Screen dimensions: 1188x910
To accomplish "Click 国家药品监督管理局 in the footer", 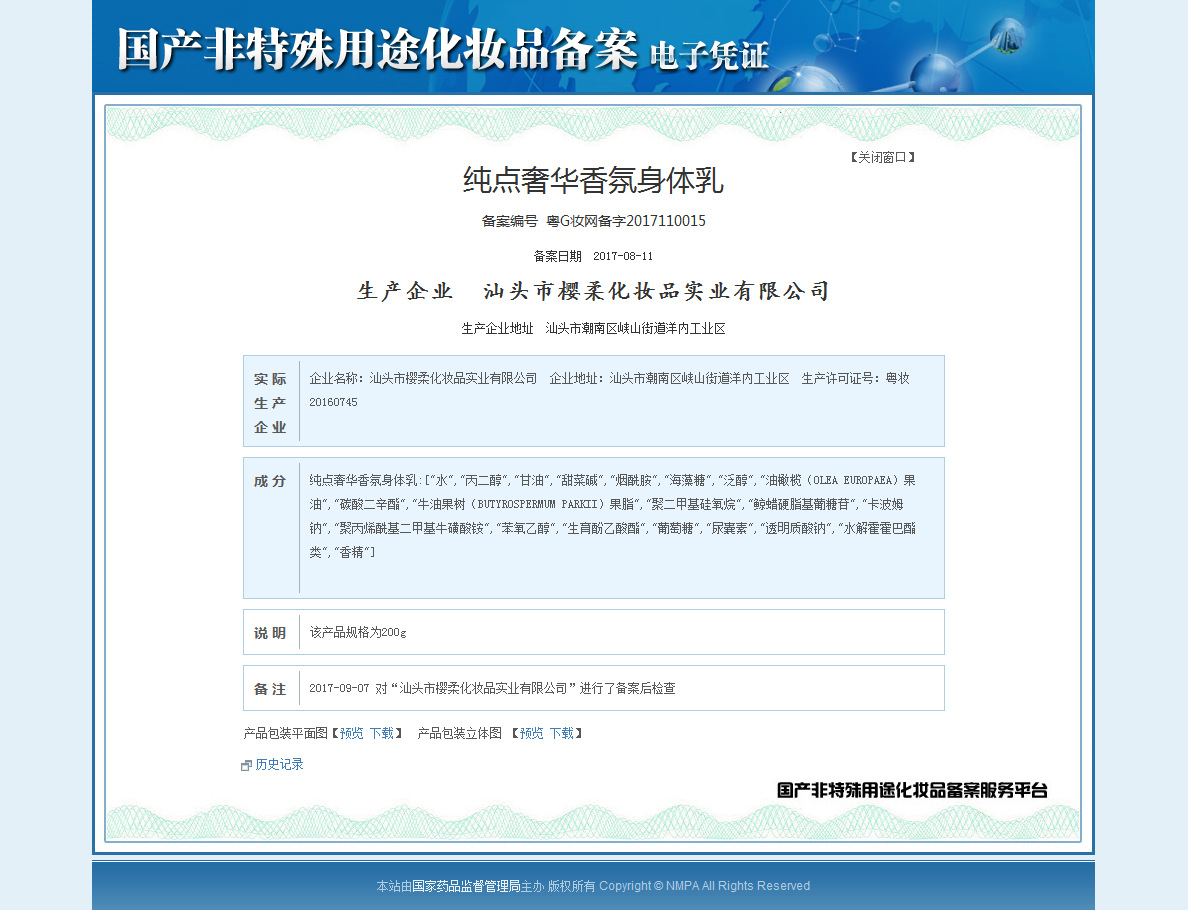I will pos(466,886).
